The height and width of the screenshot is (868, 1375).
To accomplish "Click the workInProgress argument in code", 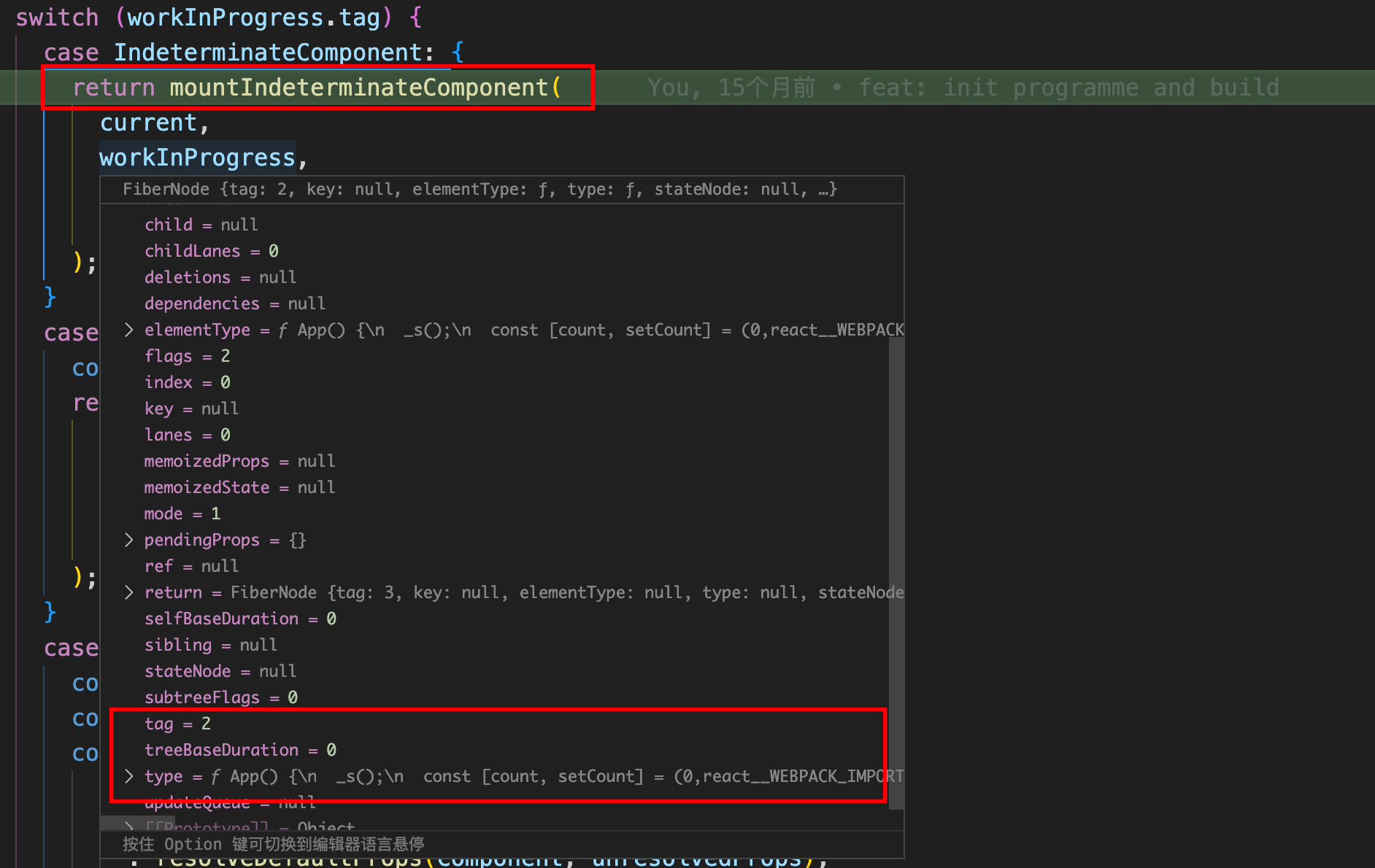I will click(197, 158).
